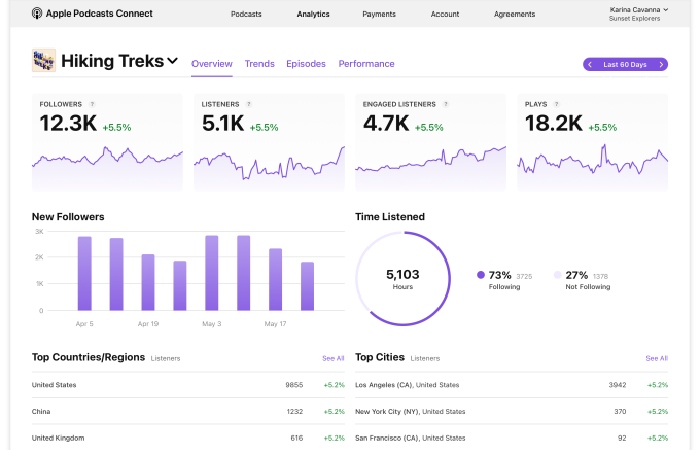Click the Apple Podcasts Connect logo icon

37,13
